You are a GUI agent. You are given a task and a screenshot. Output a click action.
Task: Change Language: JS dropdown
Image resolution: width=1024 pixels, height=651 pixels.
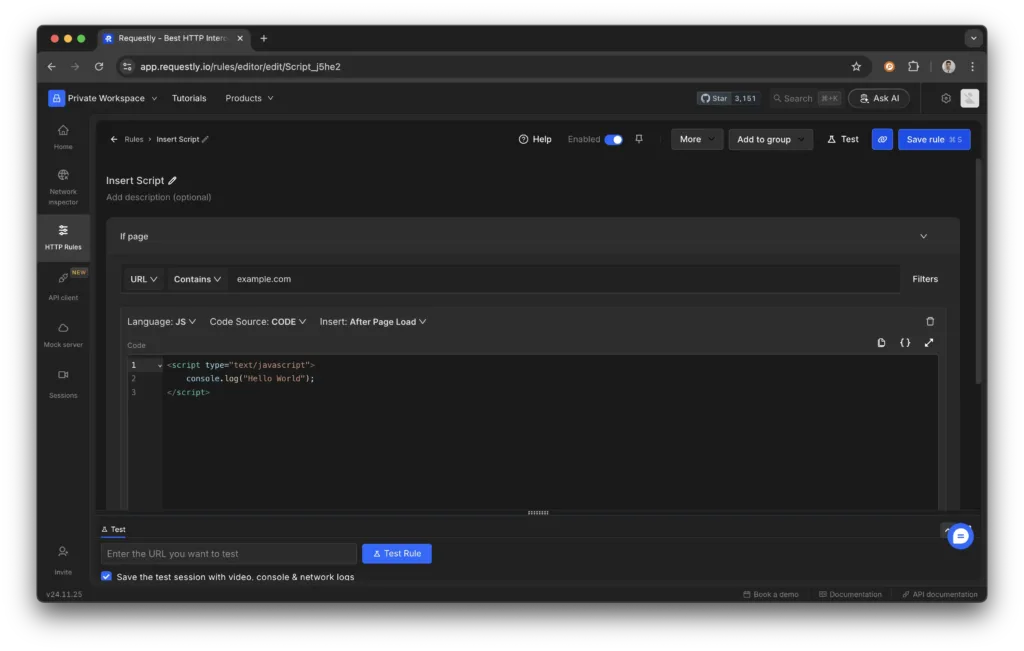161,321
